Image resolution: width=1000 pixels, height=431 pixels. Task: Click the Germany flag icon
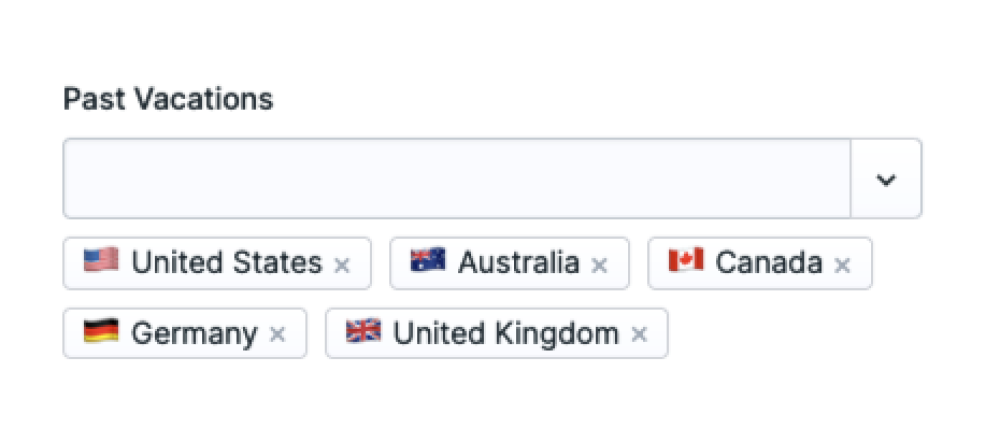[101, 332]
